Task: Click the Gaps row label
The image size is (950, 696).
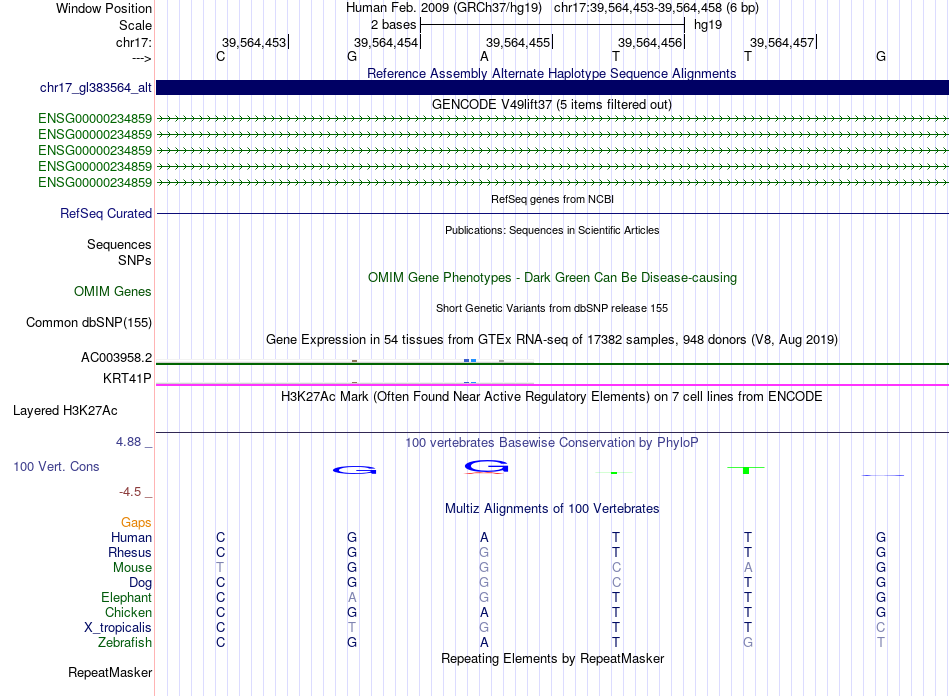Action: point(136,522)
